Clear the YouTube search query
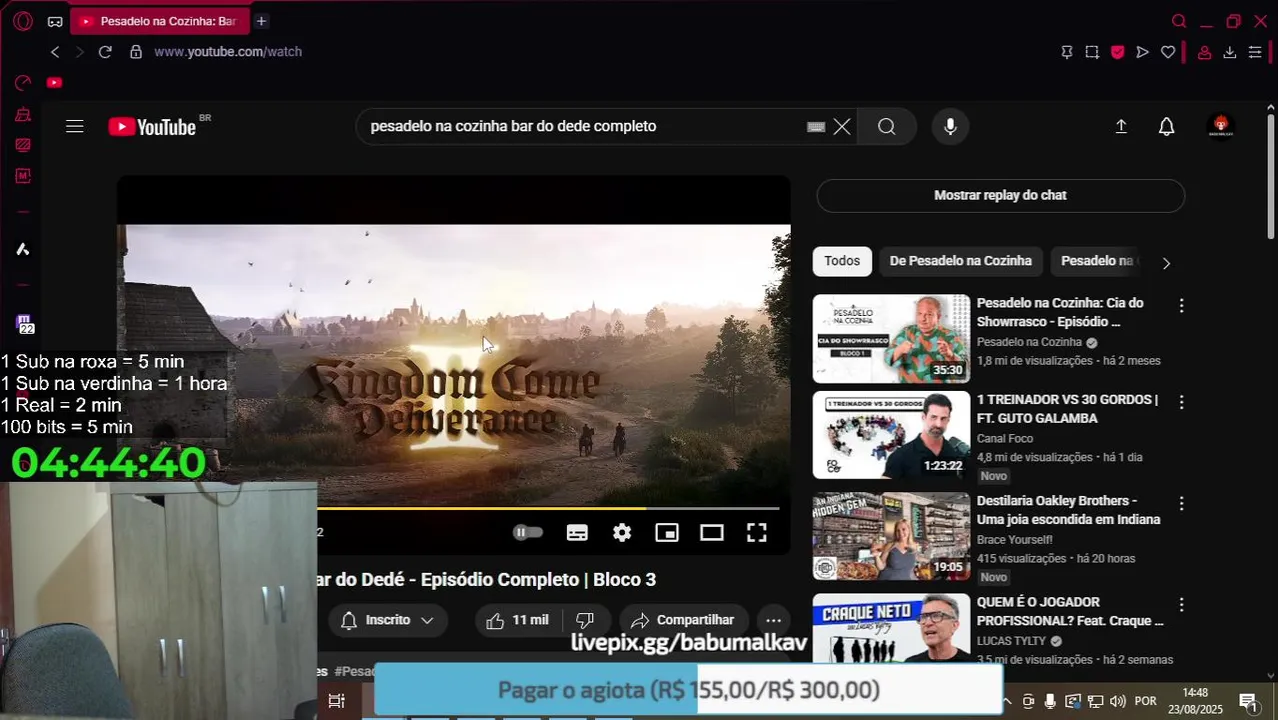 [x=842, y=127]
